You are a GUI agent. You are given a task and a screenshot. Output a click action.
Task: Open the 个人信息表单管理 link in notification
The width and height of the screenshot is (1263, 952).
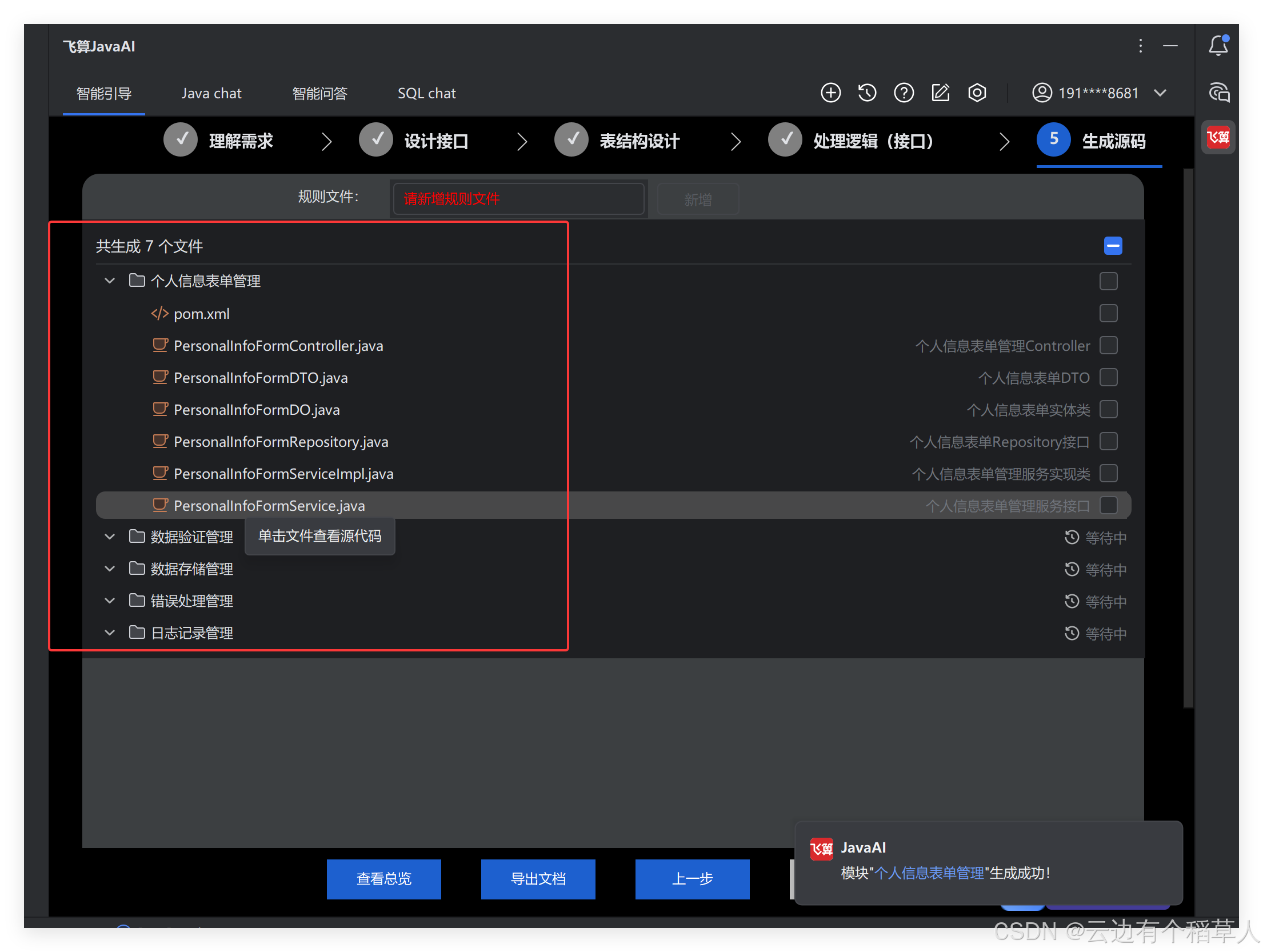click(x=930, y=873)
